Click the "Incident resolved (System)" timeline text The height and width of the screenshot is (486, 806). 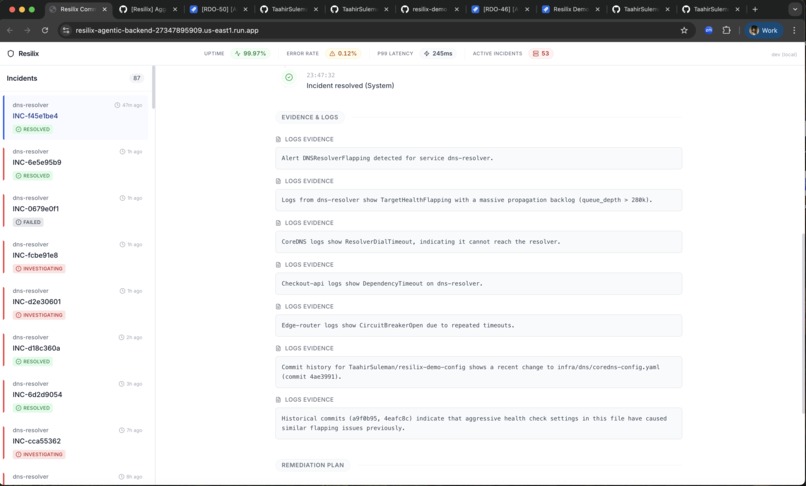350,86
